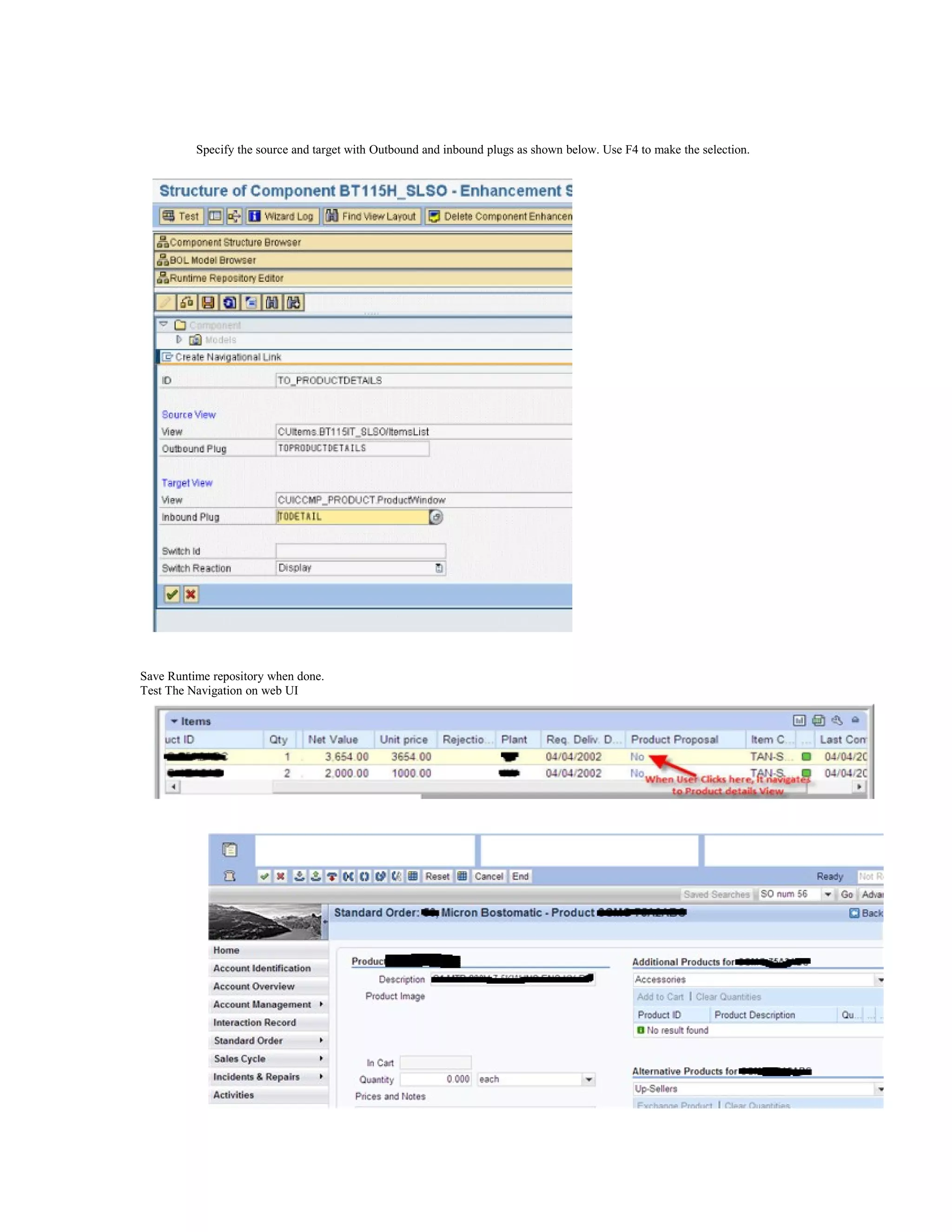Open the Component Structure Browser tab

point(363,242)
